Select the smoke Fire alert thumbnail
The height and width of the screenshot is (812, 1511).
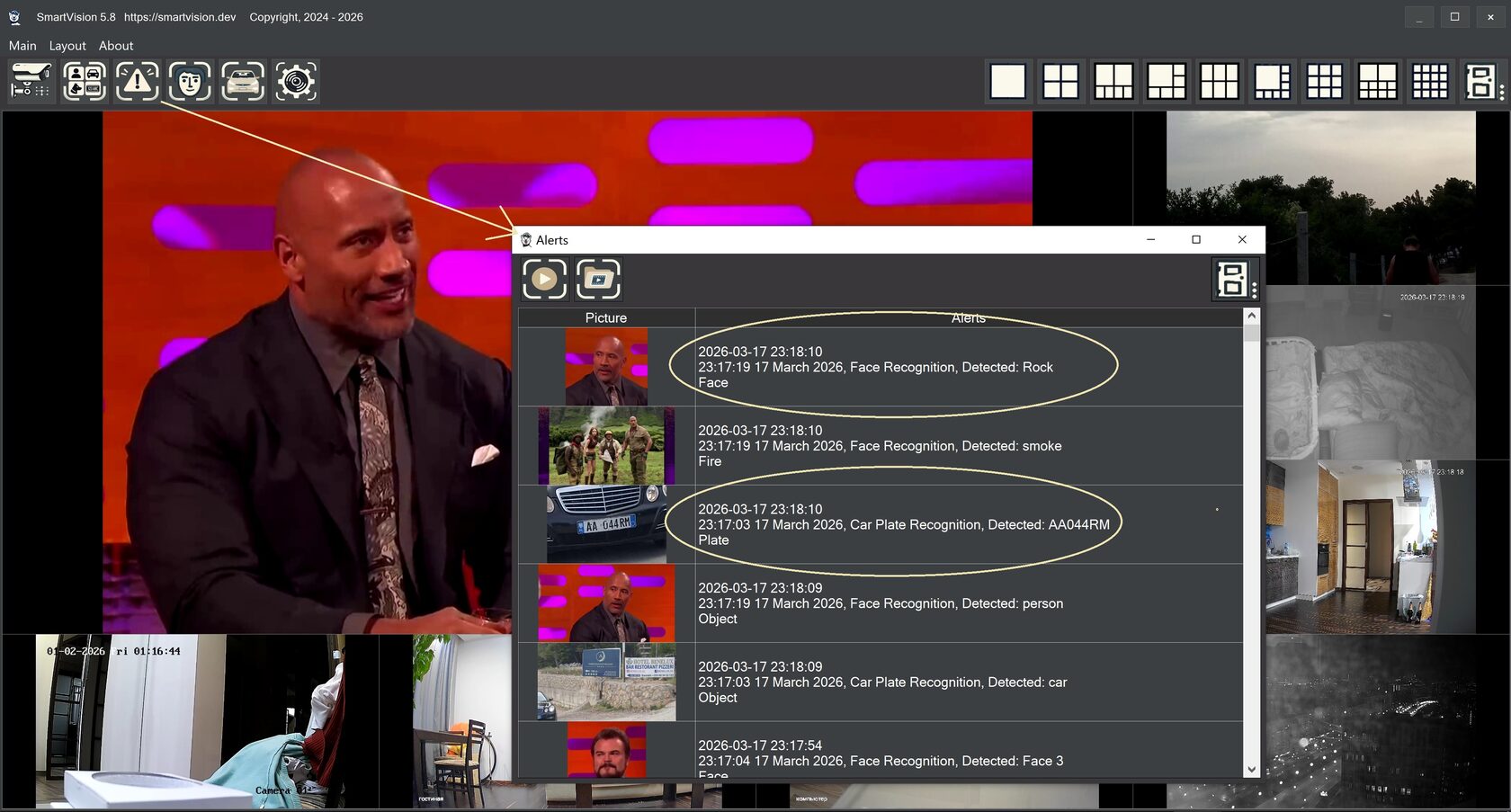[606, 446]
